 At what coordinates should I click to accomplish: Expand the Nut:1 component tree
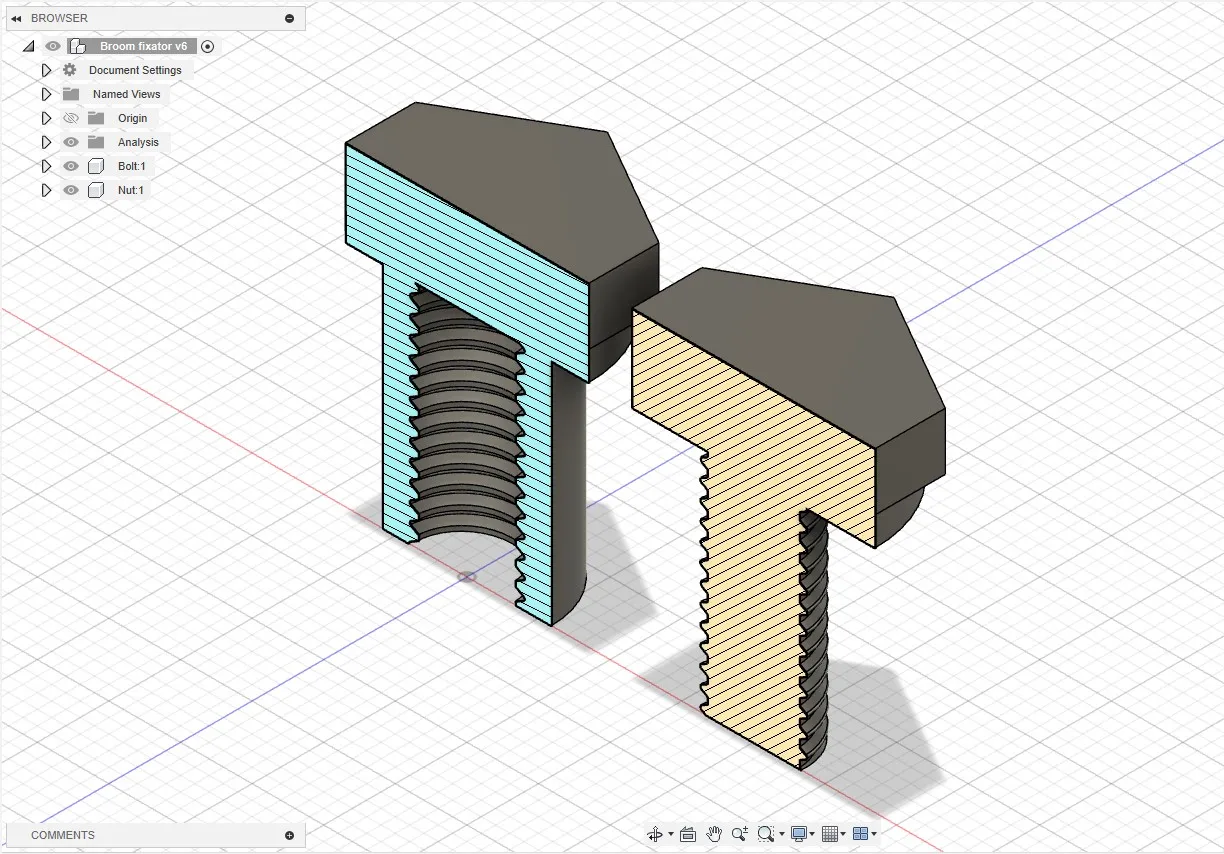click(x=46, y=190)
